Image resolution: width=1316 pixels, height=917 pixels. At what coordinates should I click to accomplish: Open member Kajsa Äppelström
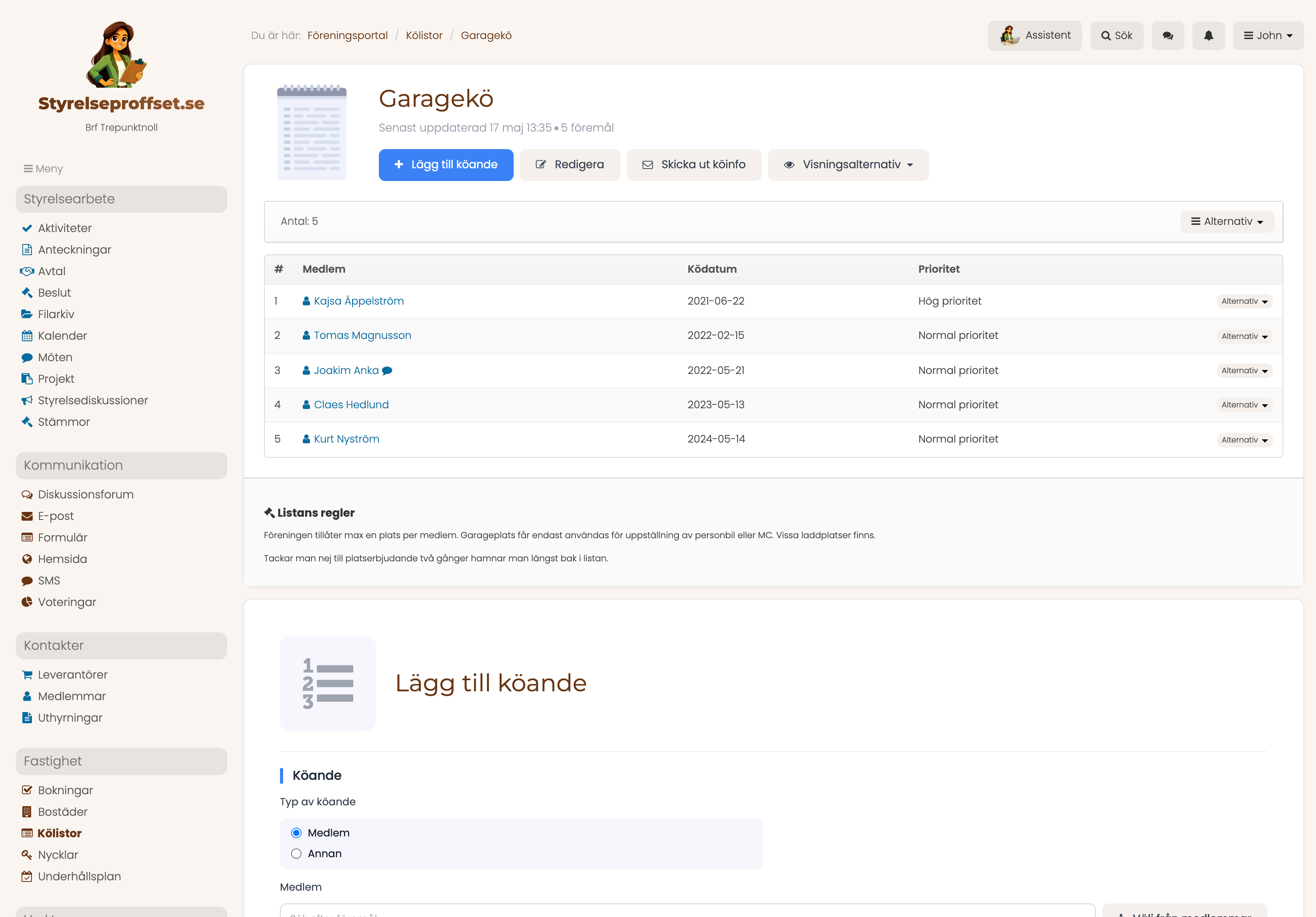coord(358,301)
